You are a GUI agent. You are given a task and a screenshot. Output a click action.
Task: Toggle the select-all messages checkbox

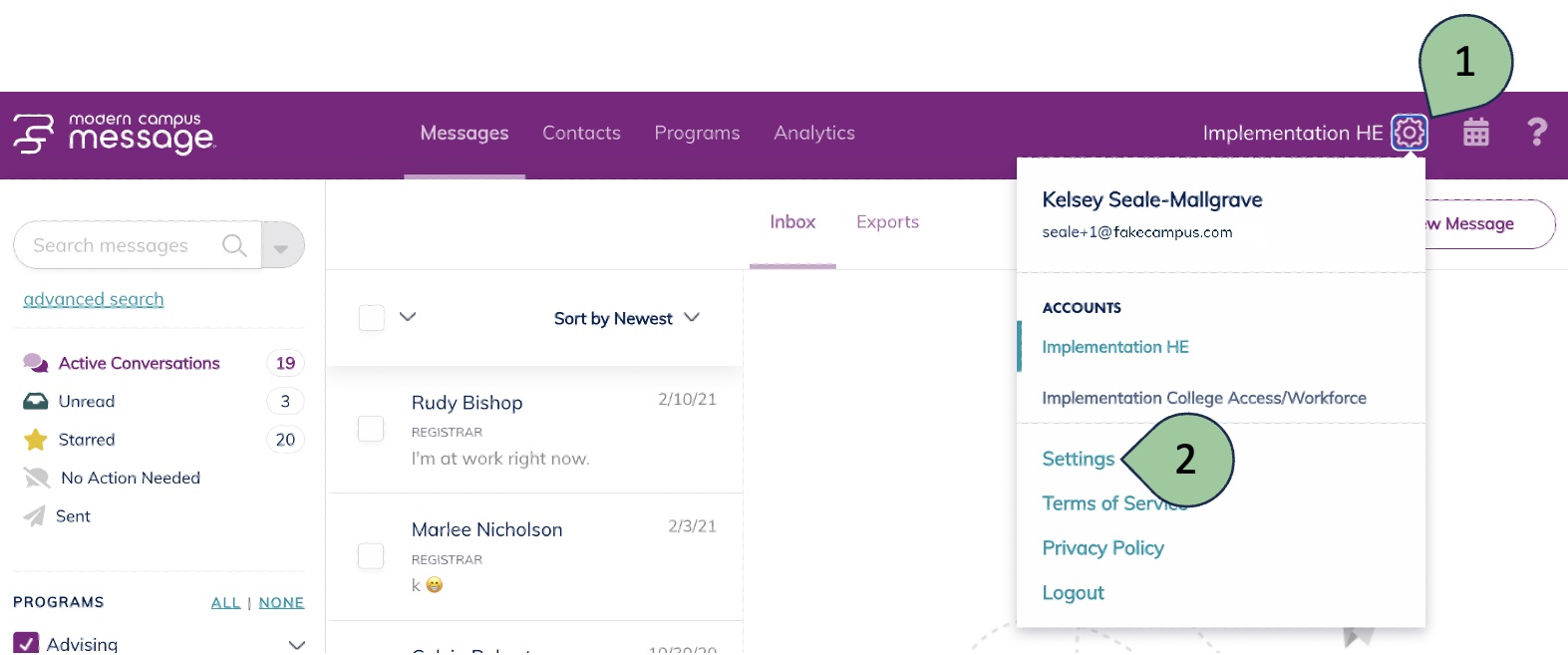pos(372,318)
